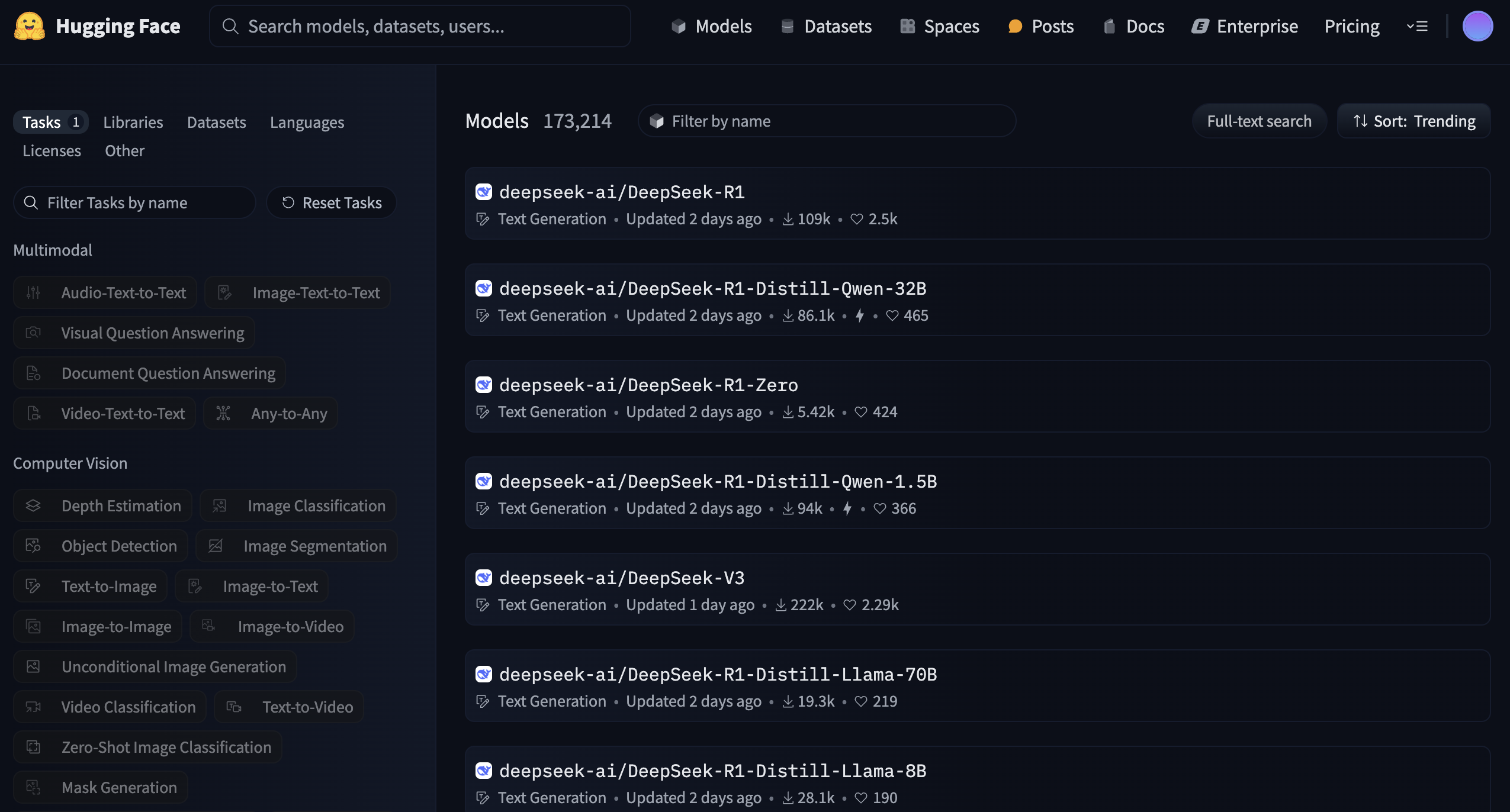Click the Video-Text-to-Text task icon
The image size is (1510, 812).
click(x=33, y=413)
